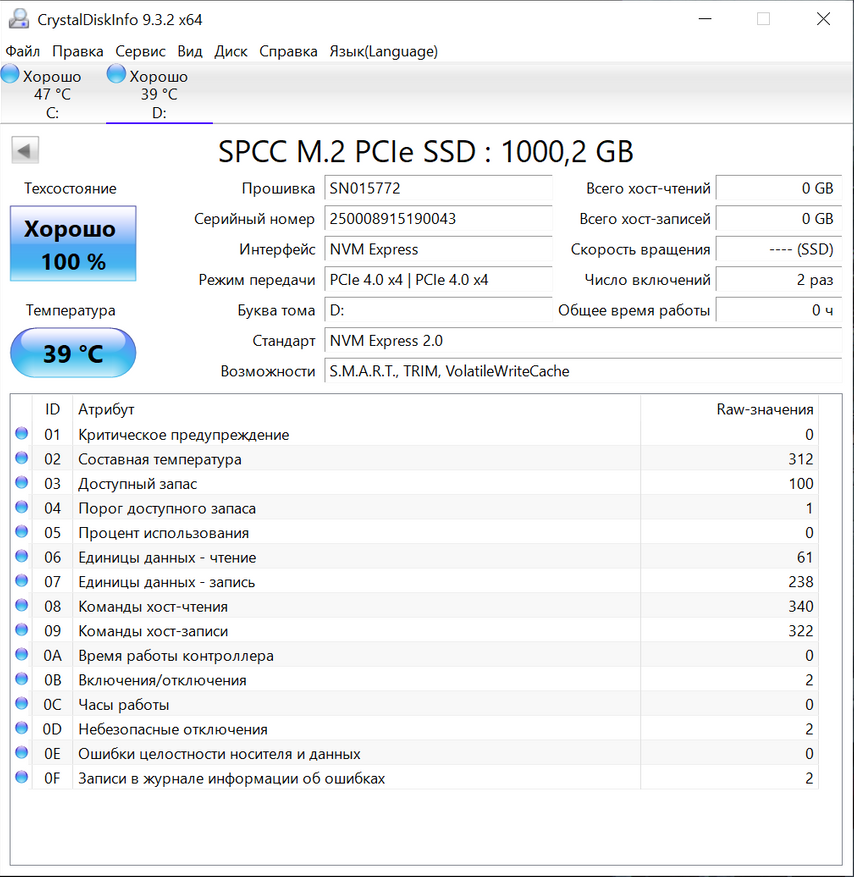This screenshot has width=854, height=877.
Task: Open the Язык(Language) menu
Action: pyautogui.click(x=382, y=51)
